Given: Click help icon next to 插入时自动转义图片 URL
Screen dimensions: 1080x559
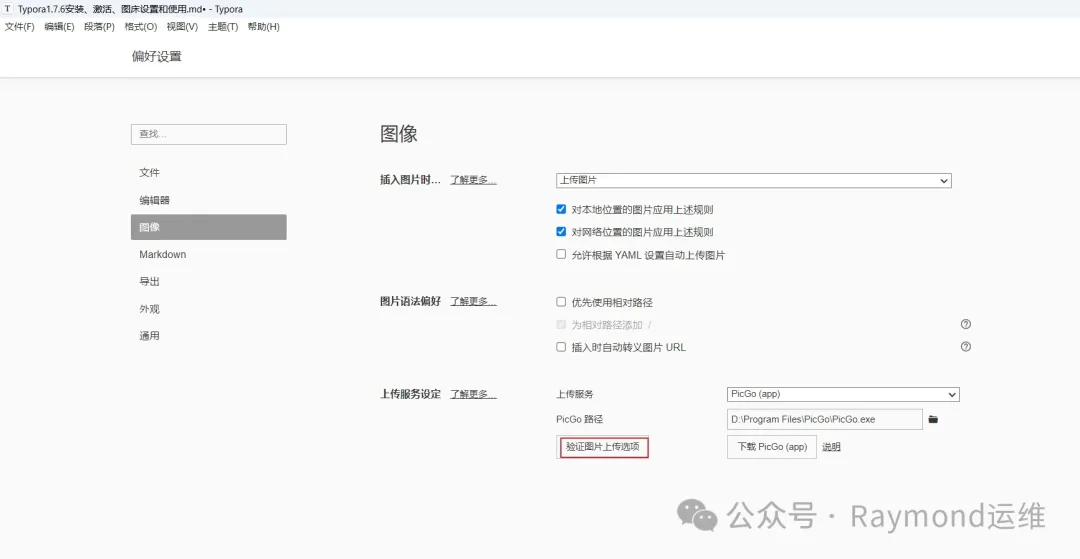Looking at the screenshot, I should click(x=966, y=347).
